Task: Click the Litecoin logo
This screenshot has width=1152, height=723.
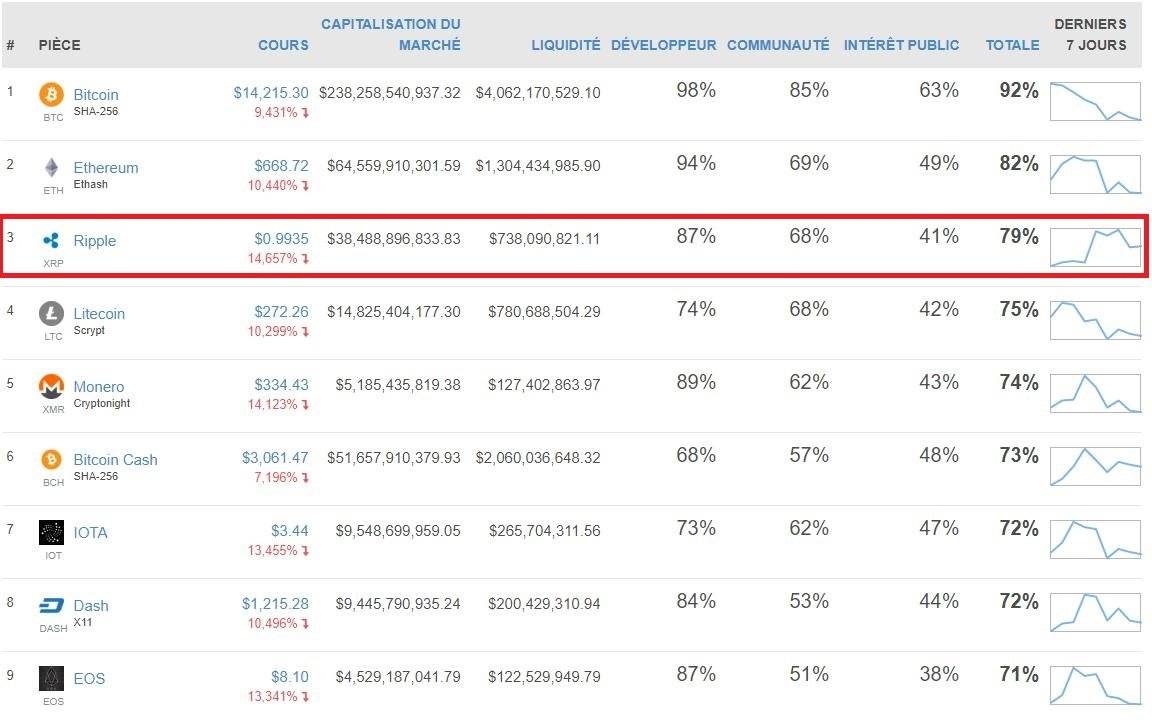Action: [x=51, y=313]
